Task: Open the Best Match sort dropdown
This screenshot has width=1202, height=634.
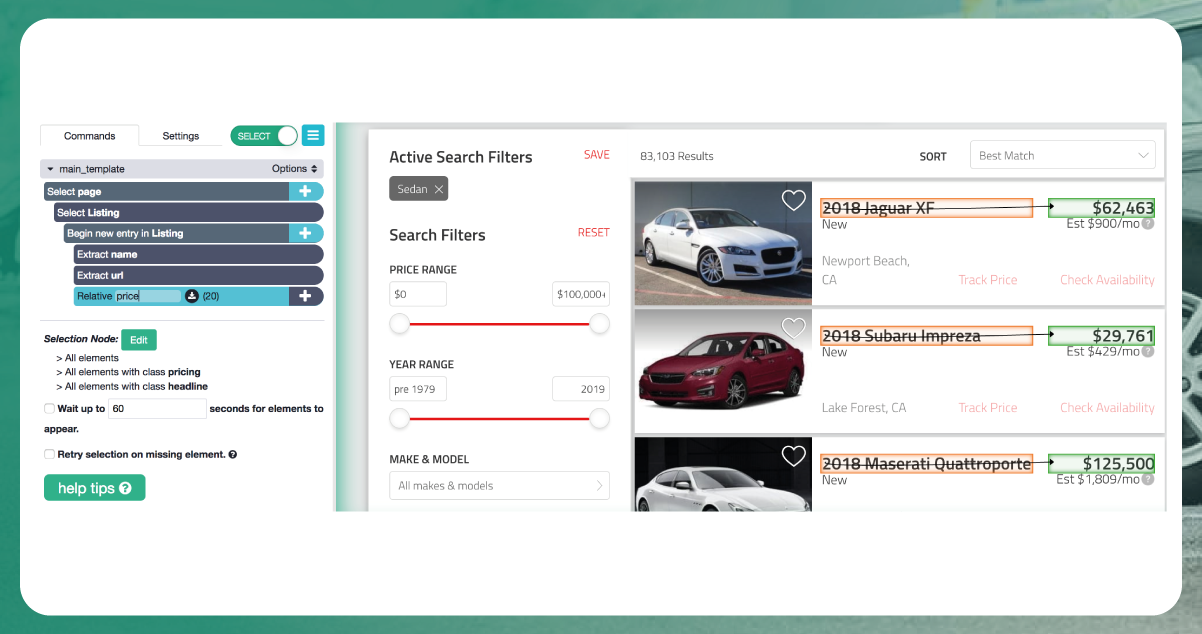Action: (x=1063, y=155)
